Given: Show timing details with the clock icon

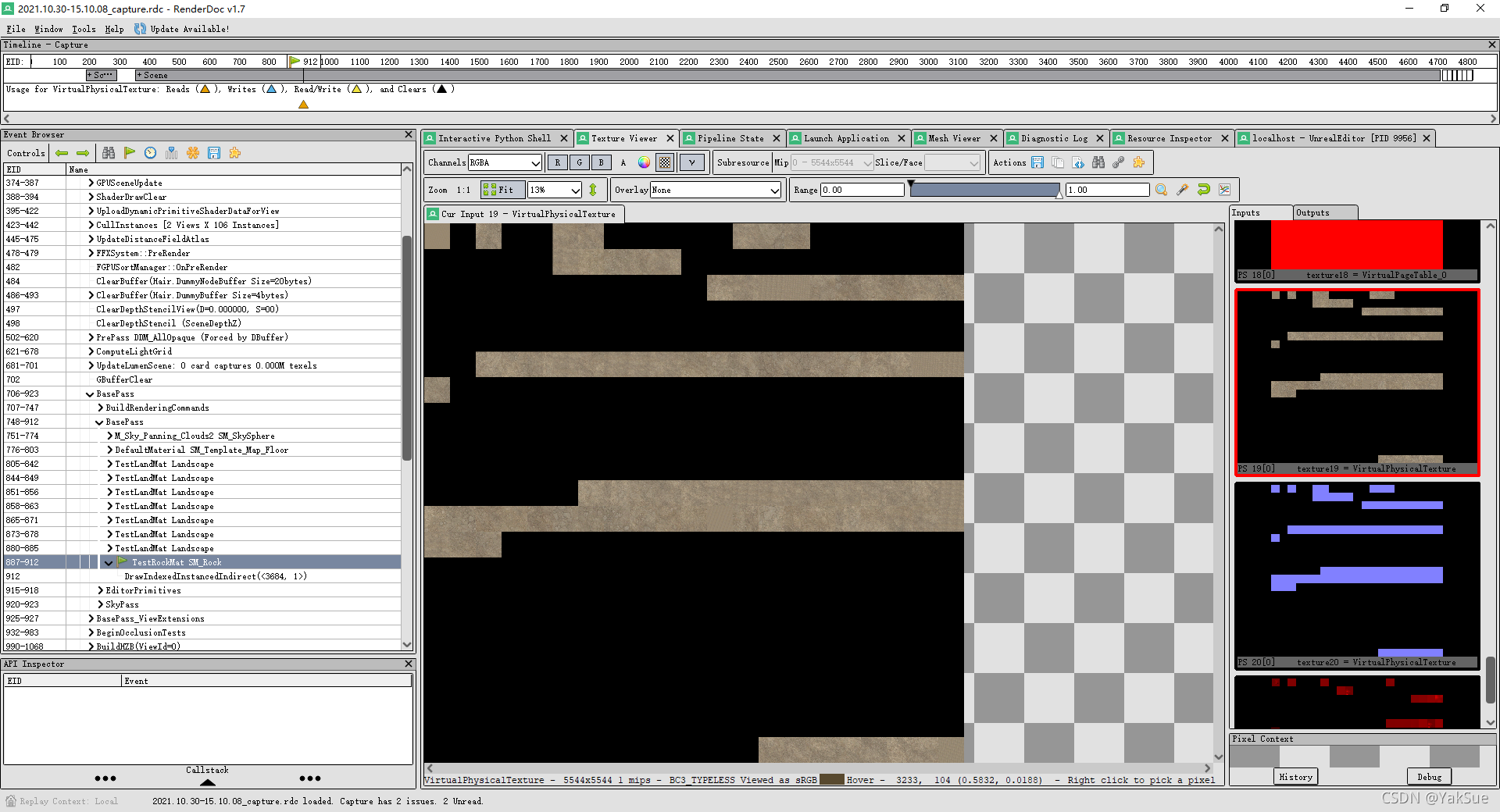Looking at the screenshot, I should point(150,153).
